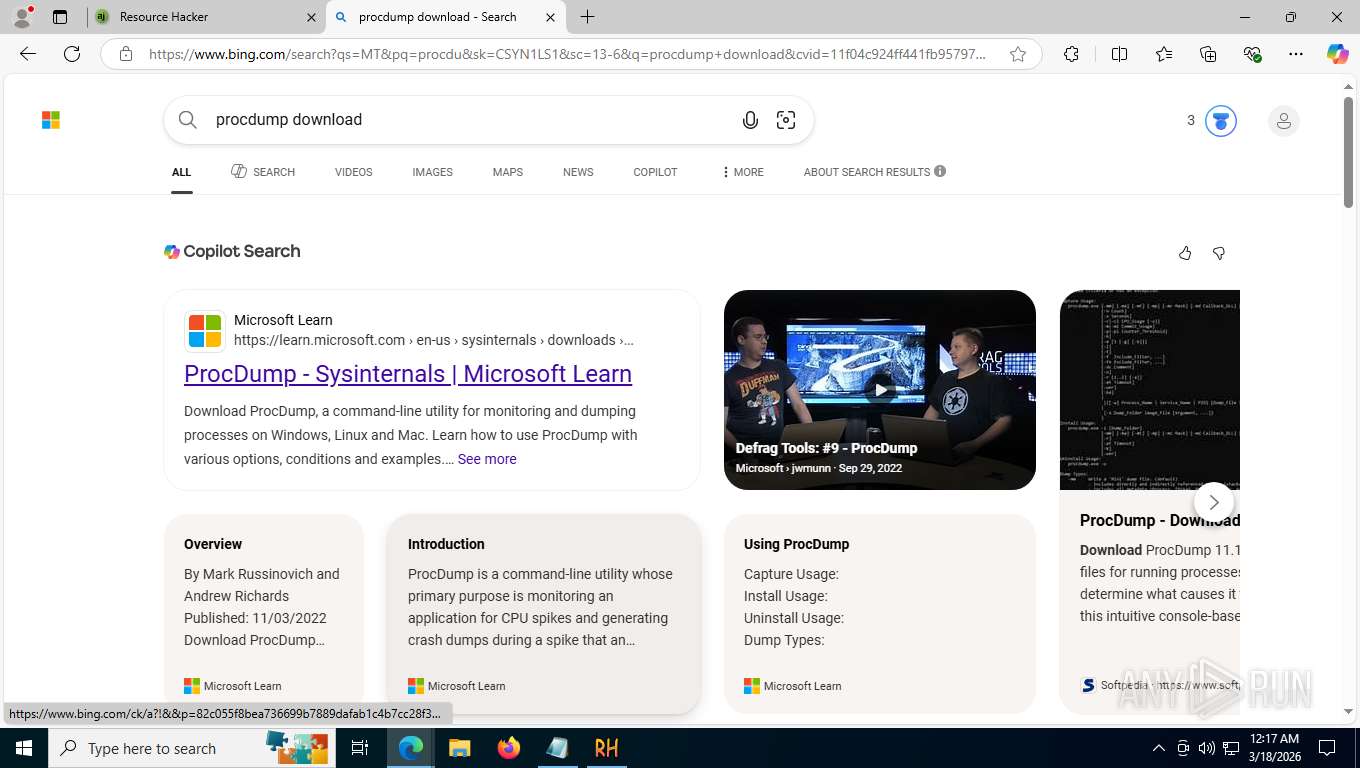Open the volume control tray icon
This screenshot has height=768, width=1360.
coord(1207,748)
